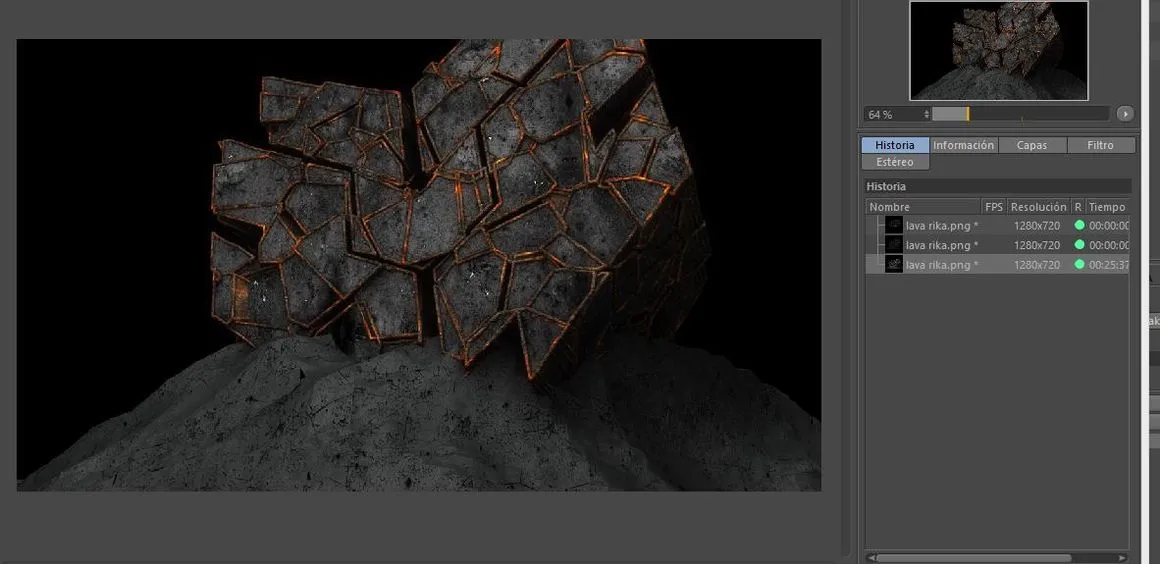Click green status dot in second history row
This screenshot has height=564, width=1160.
[x=1079, y=245]
